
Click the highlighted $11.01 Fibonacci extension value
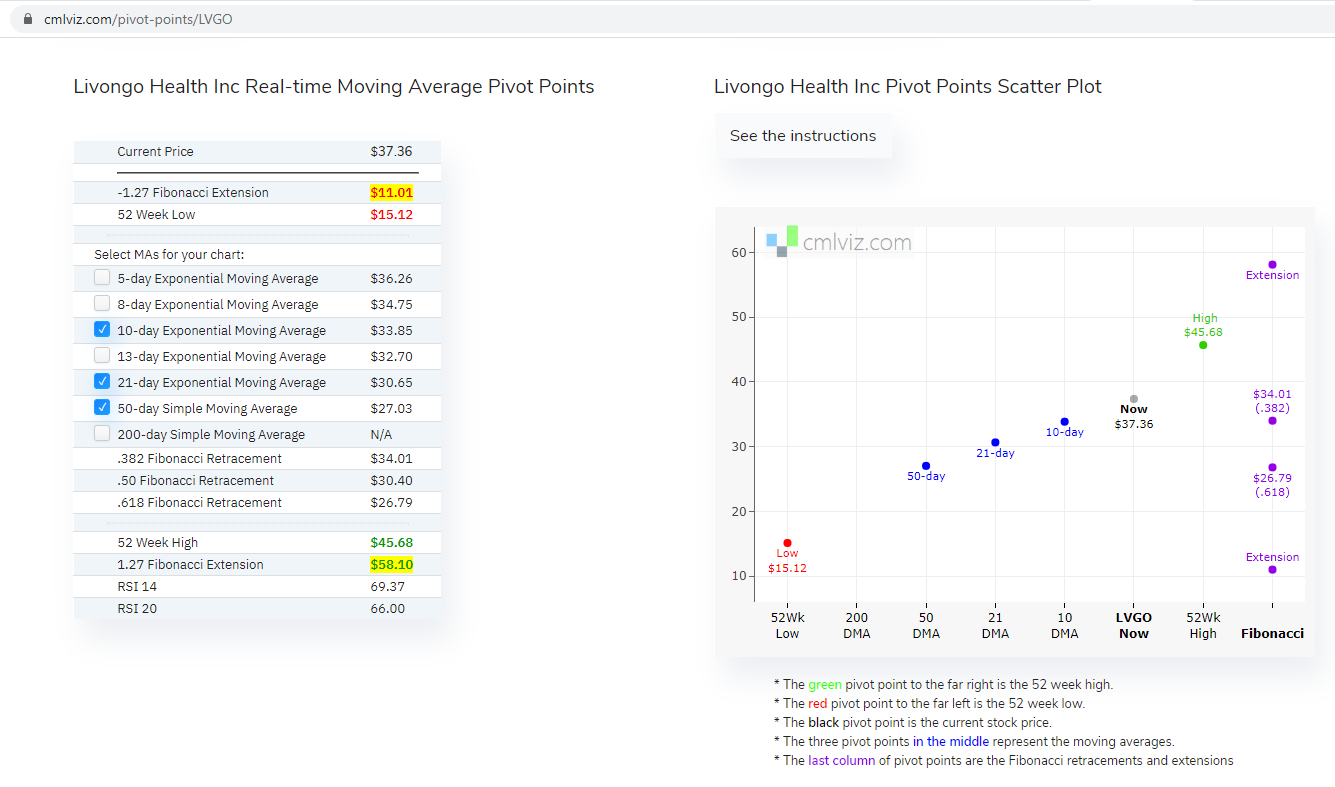pyautogui.click(x=391, y=193)
